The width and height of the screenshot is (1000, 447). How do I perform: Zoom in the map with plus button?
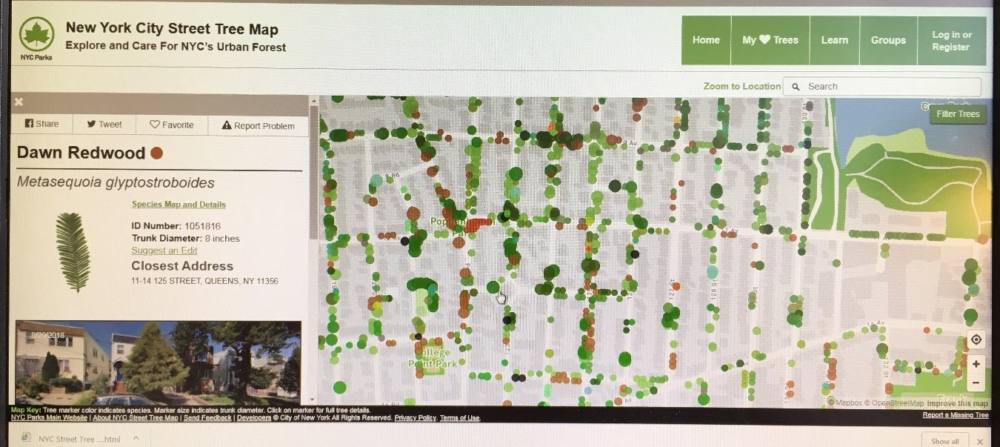976,364
